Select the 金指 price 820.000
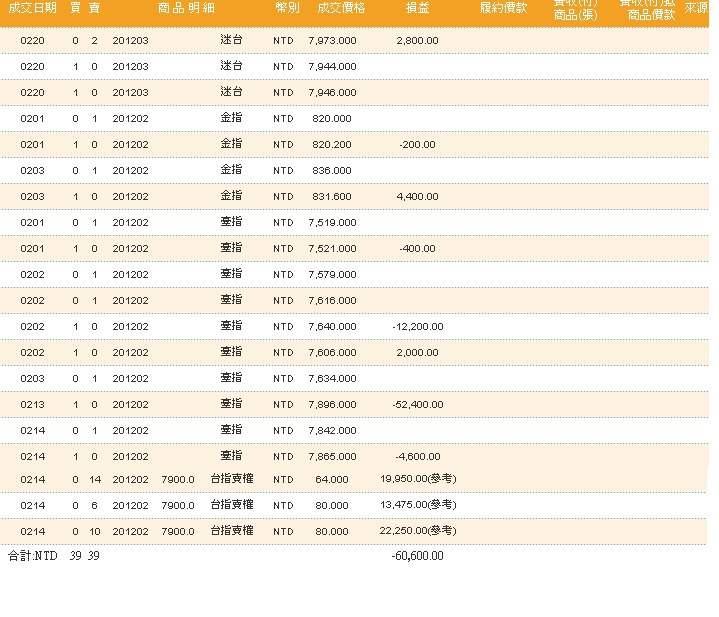Viewport: 719px width, 617px height. pos(332,118)
